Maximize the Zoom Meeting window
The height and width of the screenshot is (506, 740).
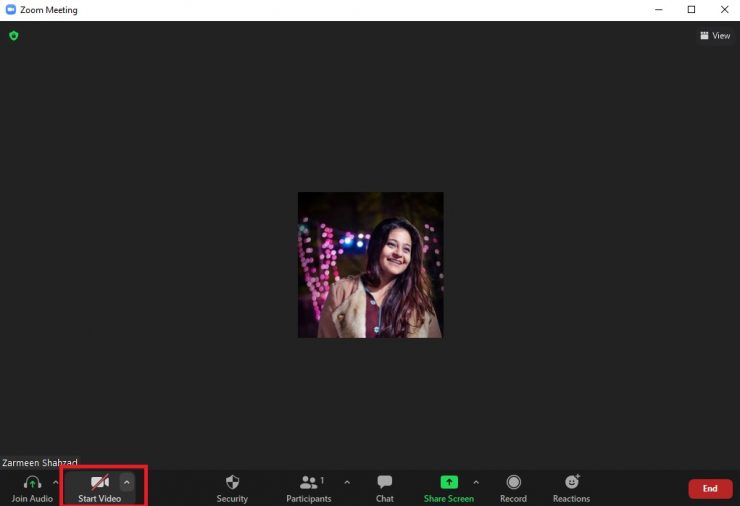691,9
